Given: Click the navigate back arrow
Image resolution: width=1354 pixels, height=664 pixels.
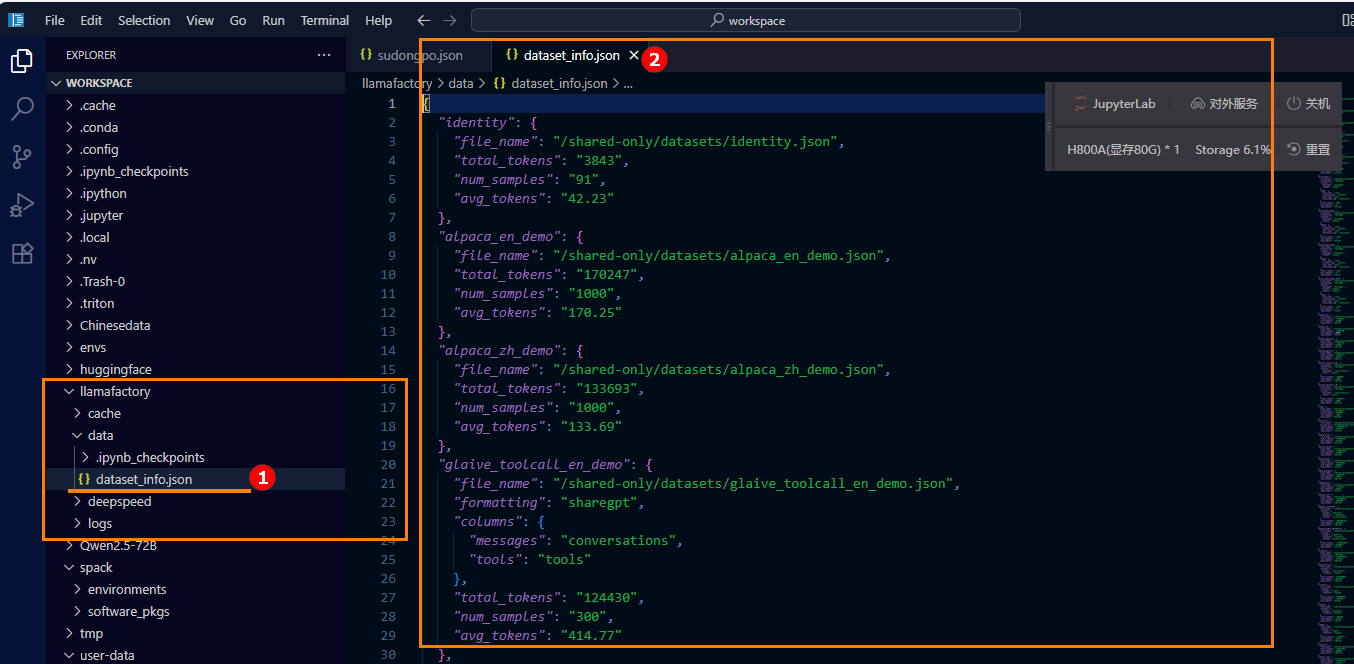Looking at the screenshot, I should (424, 20).
